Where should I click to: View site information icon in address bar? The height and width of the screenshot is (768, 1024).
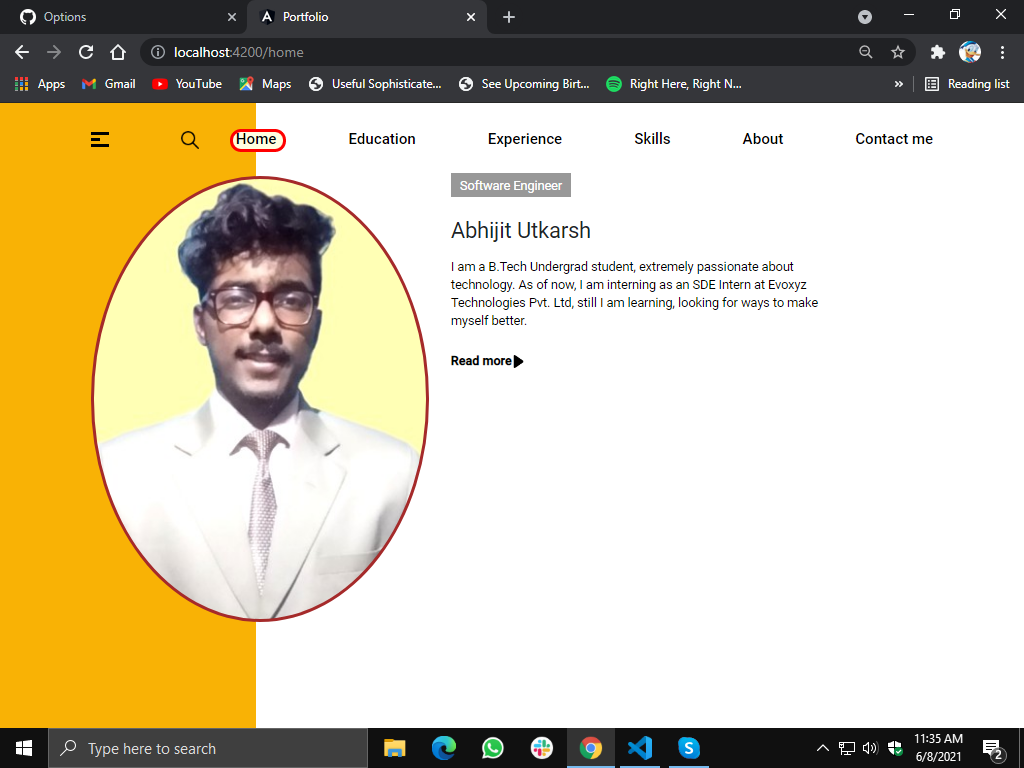[158, 52]
